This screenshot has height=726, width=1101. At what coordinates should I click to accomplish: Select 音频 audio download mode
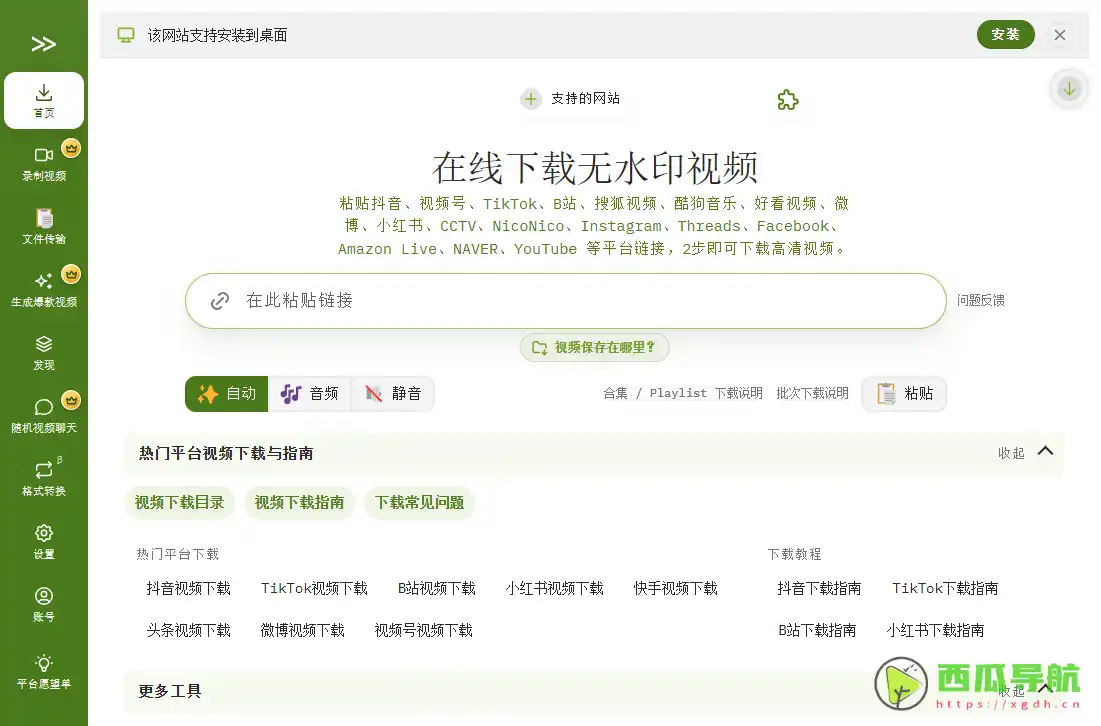(x=310, y=394)
